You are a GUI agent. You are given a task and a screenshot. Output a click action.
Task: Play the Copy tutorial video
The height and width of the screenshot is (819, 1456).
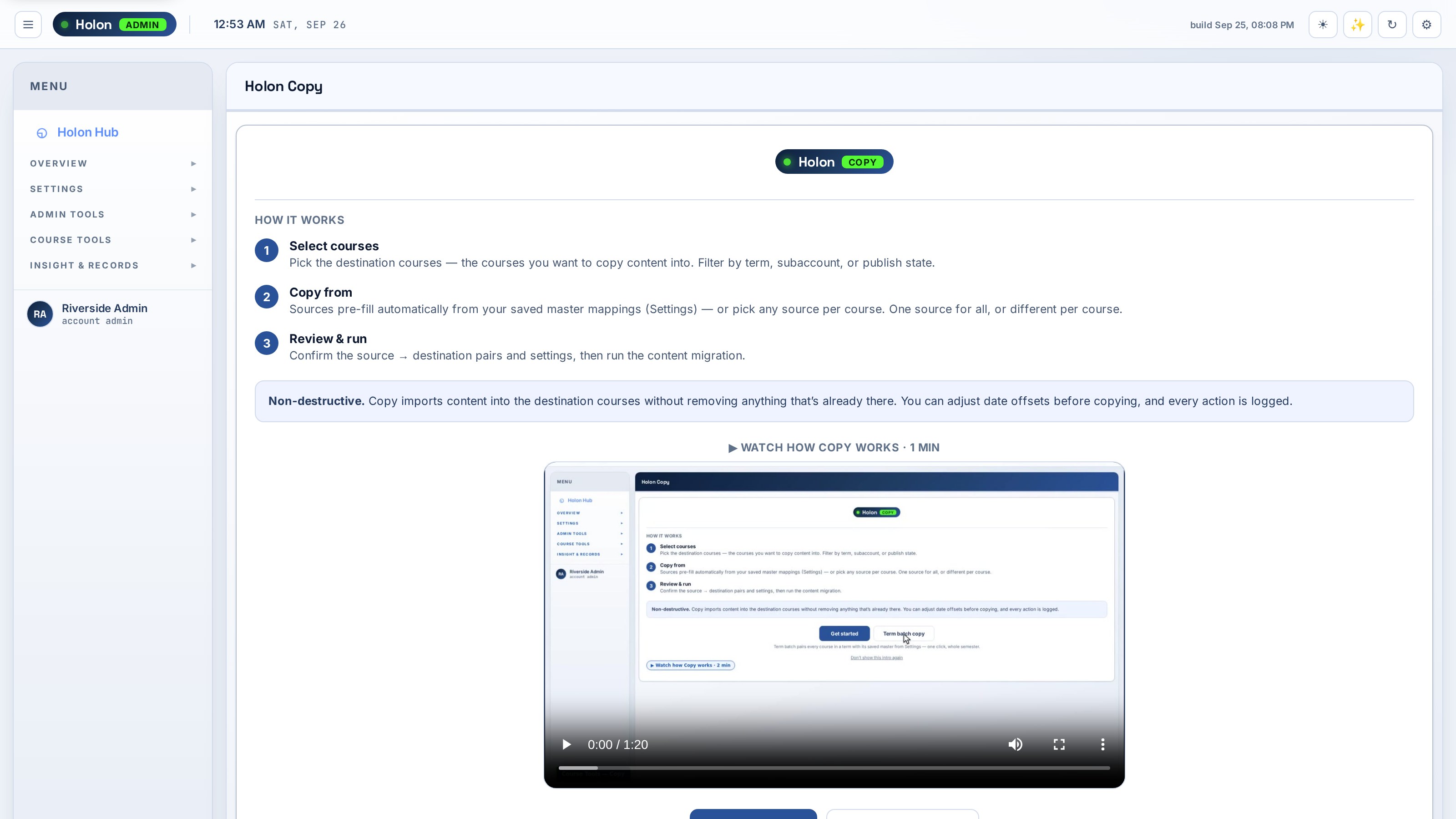[x=566, y=744]
